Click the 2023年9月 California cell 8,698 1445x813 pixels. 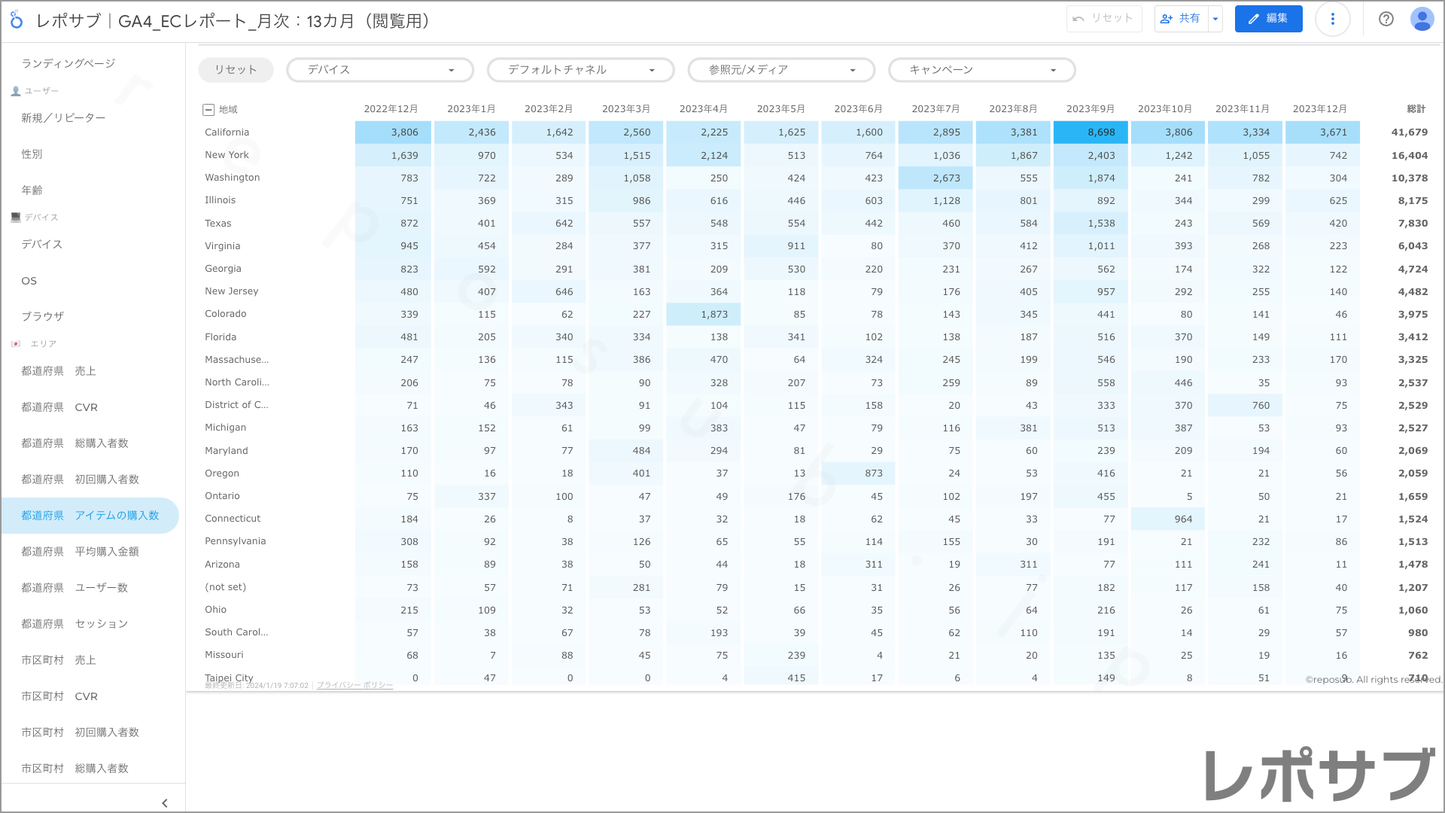(x=1090, y=132)
